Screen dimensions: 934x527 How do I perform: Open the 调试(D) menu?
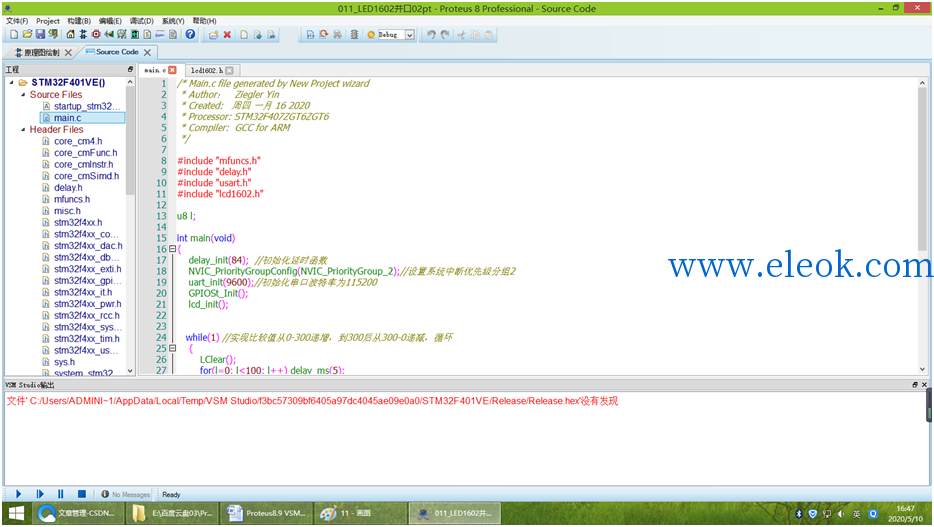142,21
